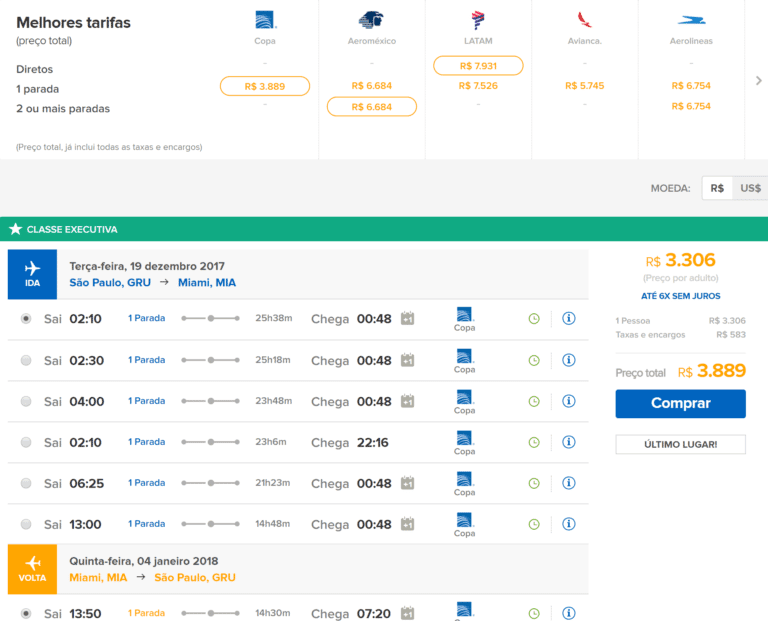Click info icon for 02:30 departure flight
768x621 pixels.
tap(568, 360)
